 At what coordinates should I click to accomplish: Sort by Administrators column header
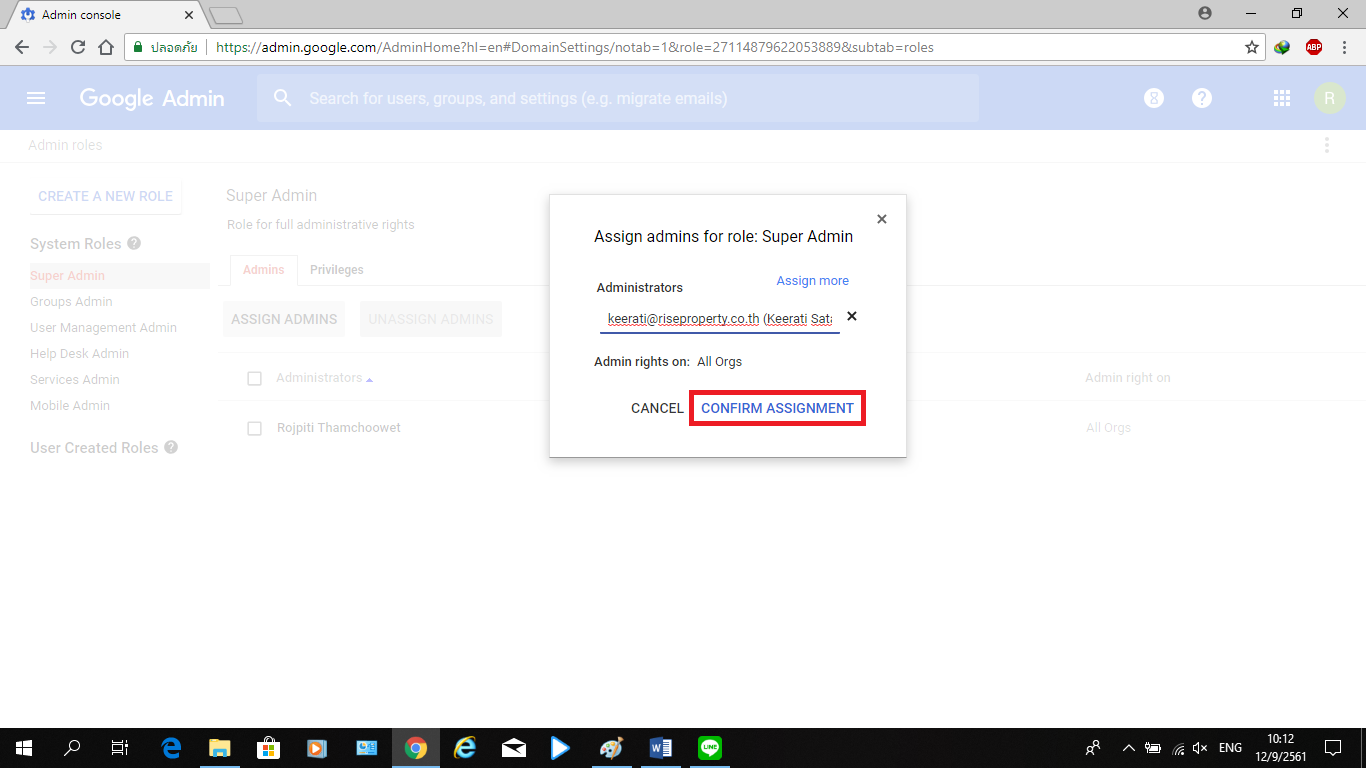[319, 378]
